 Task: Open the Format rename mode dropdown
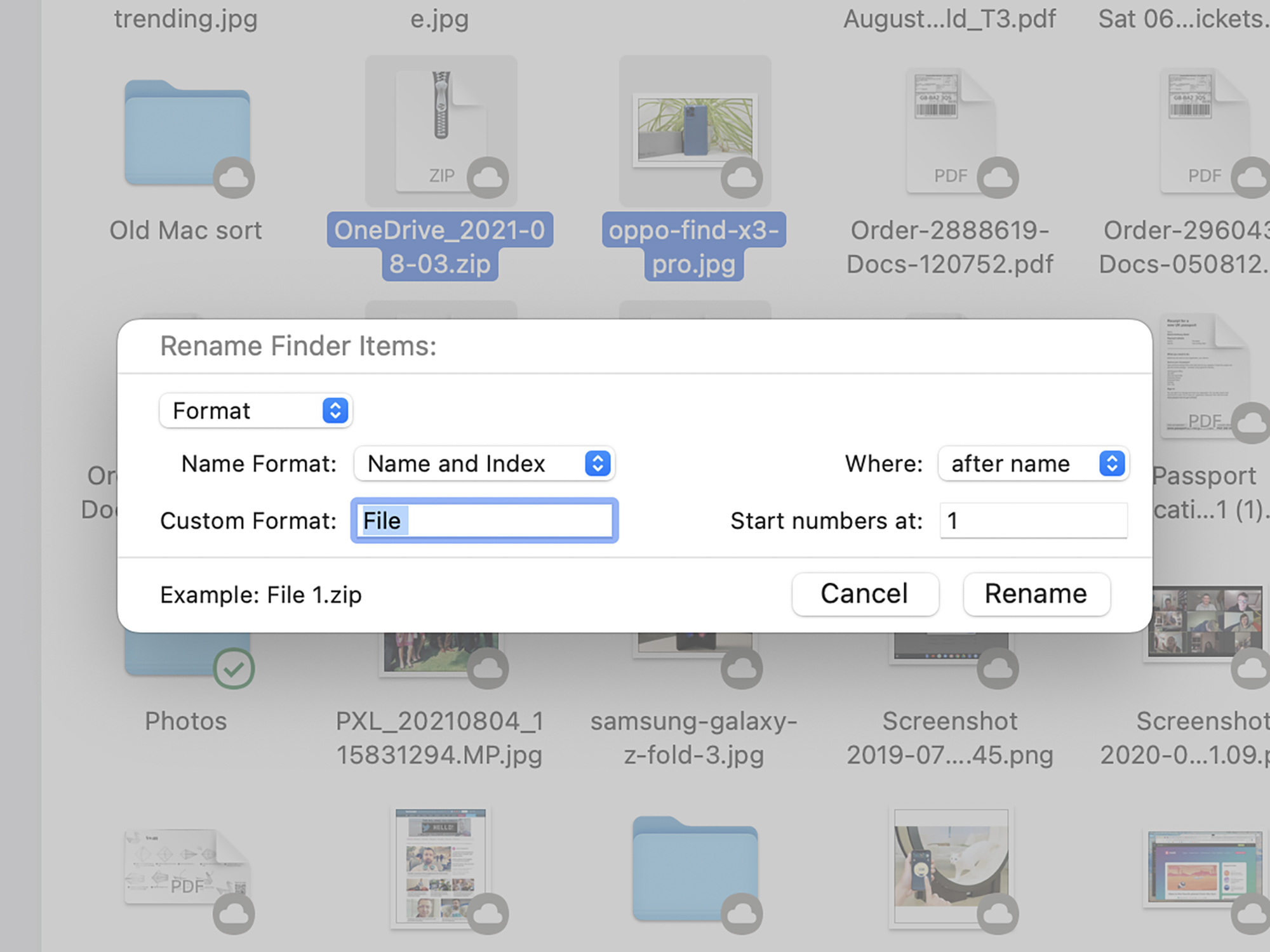[x=255, y=411]
